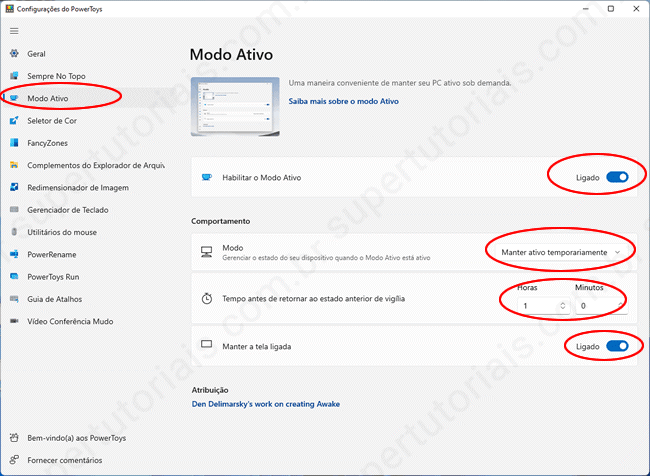Open Den Delimarsky's Awake attribution link
This screenshot has width=650, height=476.
(265, 404)
